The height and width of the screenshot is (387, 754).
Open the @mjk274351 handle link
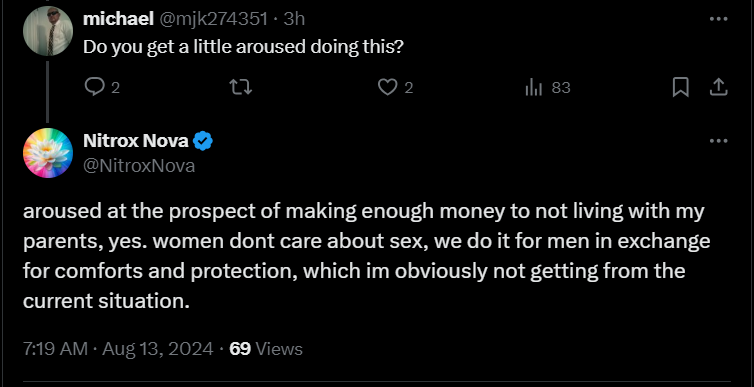(x=213, y=19)
